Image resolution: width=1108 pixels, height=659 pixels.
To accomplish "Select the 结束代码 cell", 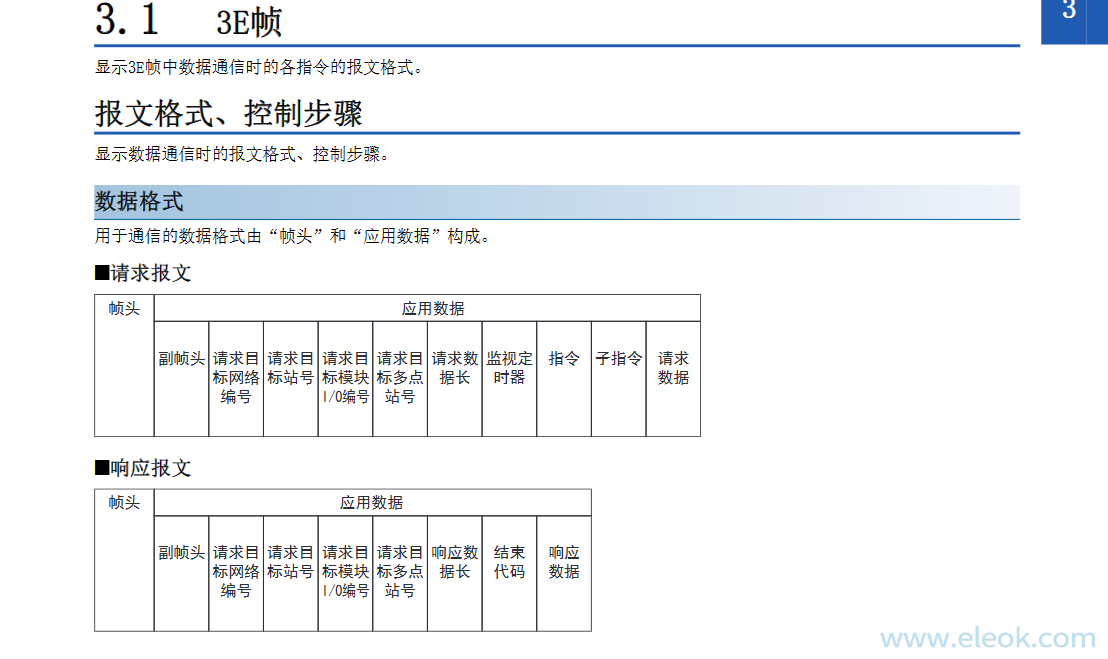I will tap(509, 562).
